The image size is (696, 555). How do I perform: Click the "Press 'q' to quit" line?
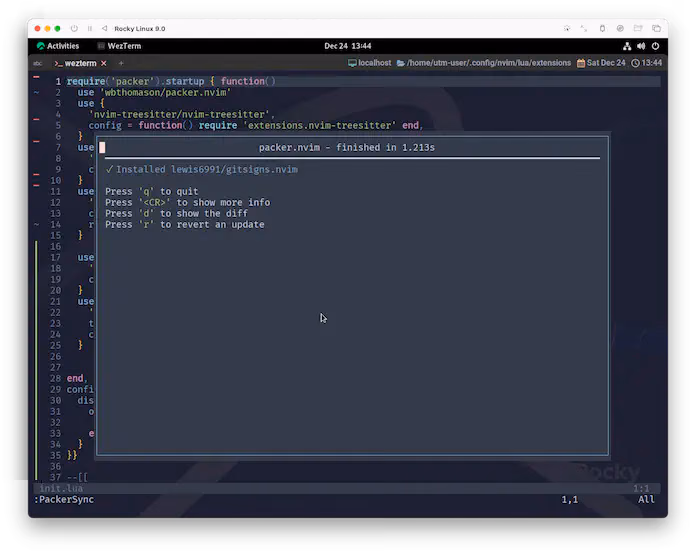pyautogui.click(x=152, y=191)
